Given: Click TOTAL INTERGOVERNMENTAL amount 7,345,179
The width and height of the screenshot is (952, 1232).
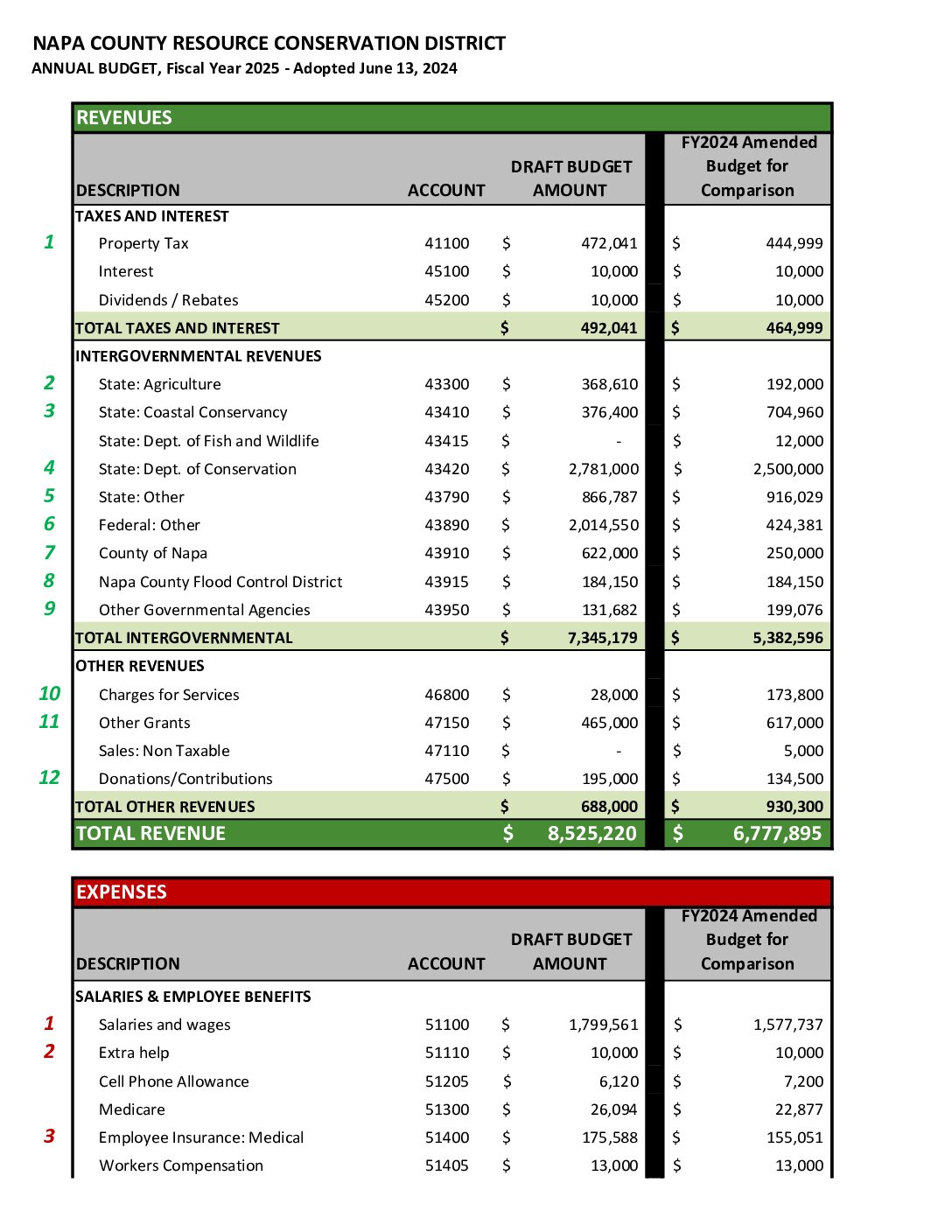Looking at the screenshot, I should 603,638.
